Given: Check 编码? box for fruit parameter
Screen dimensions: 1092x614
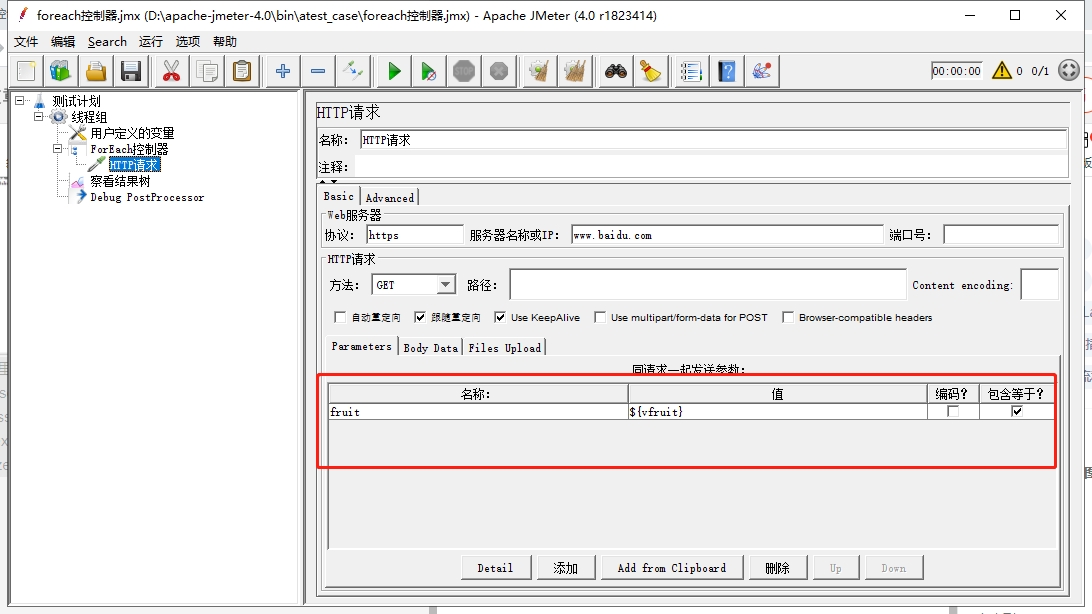Looking at the screenshot, I should click(x=953, y=411).
